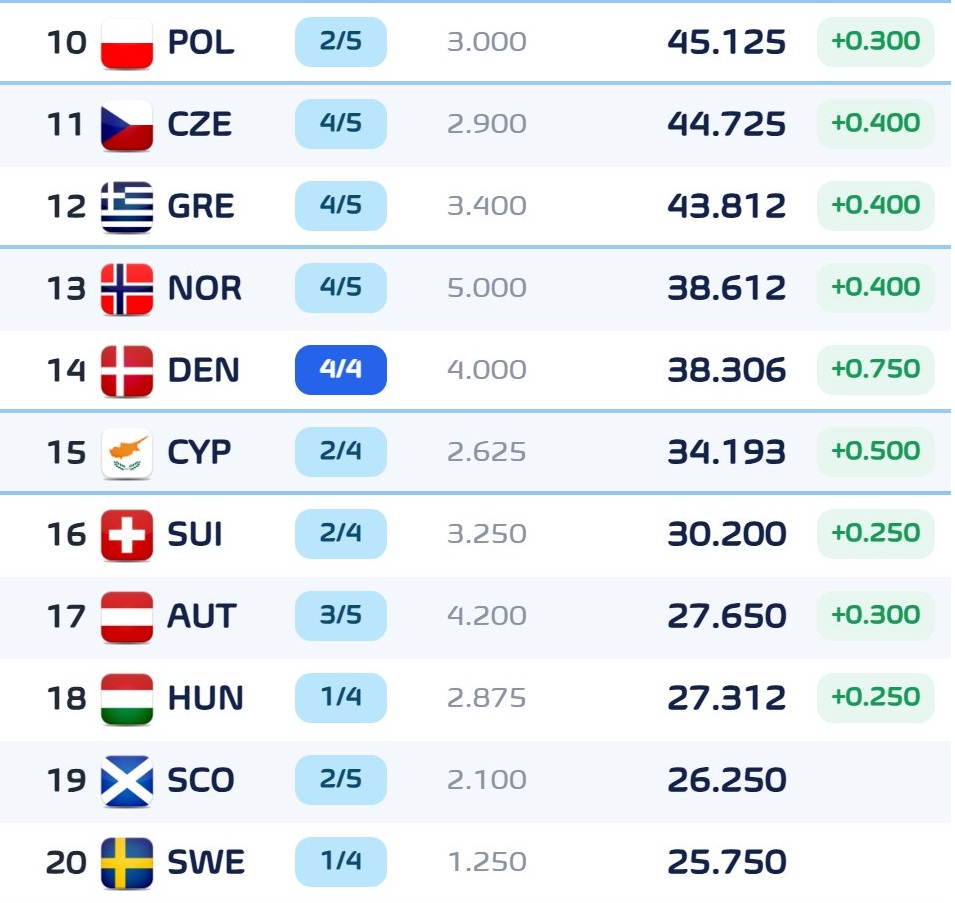
Task: Click Norway's total coefficient 38.612
Action: [727, 288]
